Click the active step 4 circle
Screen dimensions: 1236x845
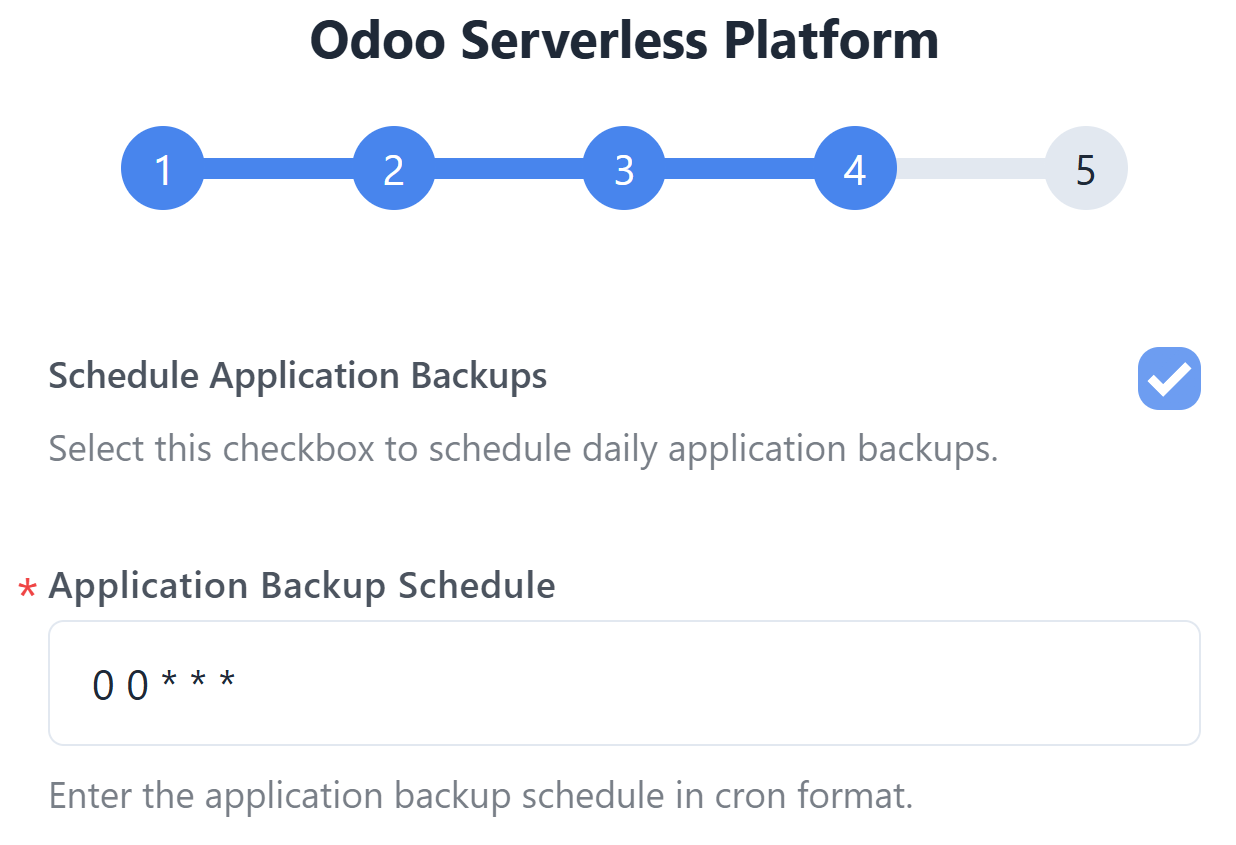click(x=855, y=169)
